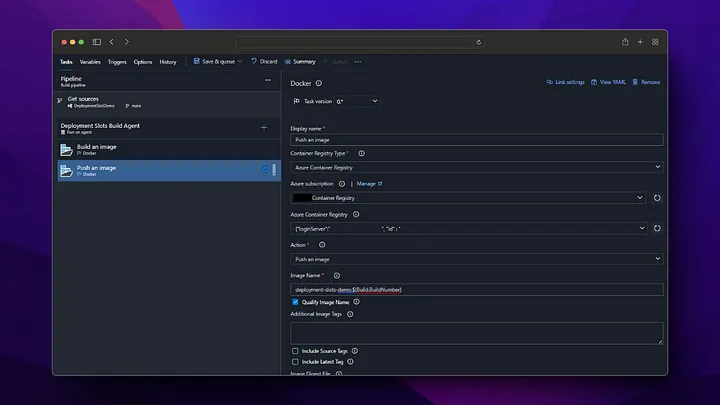Toggle the browser sidebar icon
The height and width of the screenshot is (405, 720).
point(97,42)
